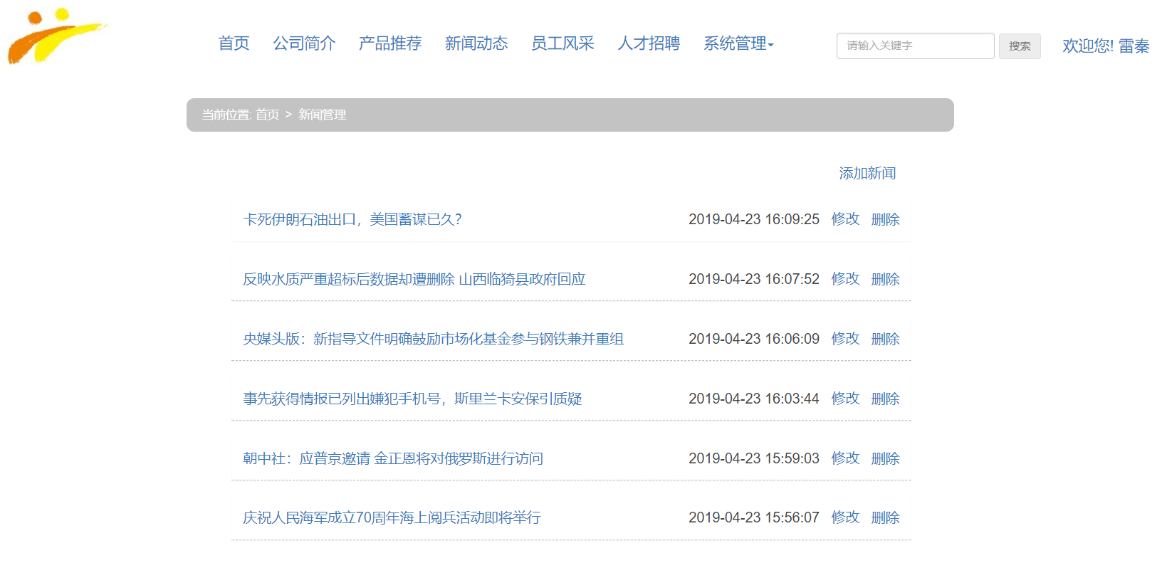Select the timestamp 2019-04-23 15:56:07
This screenshot has width=1167, height=563.
[754, 518]
